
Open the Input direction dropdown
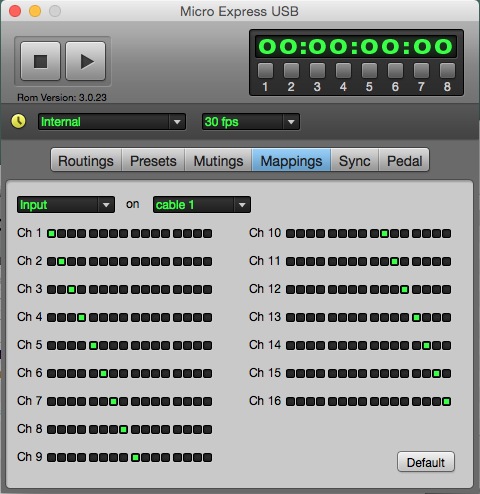[66, 205]
